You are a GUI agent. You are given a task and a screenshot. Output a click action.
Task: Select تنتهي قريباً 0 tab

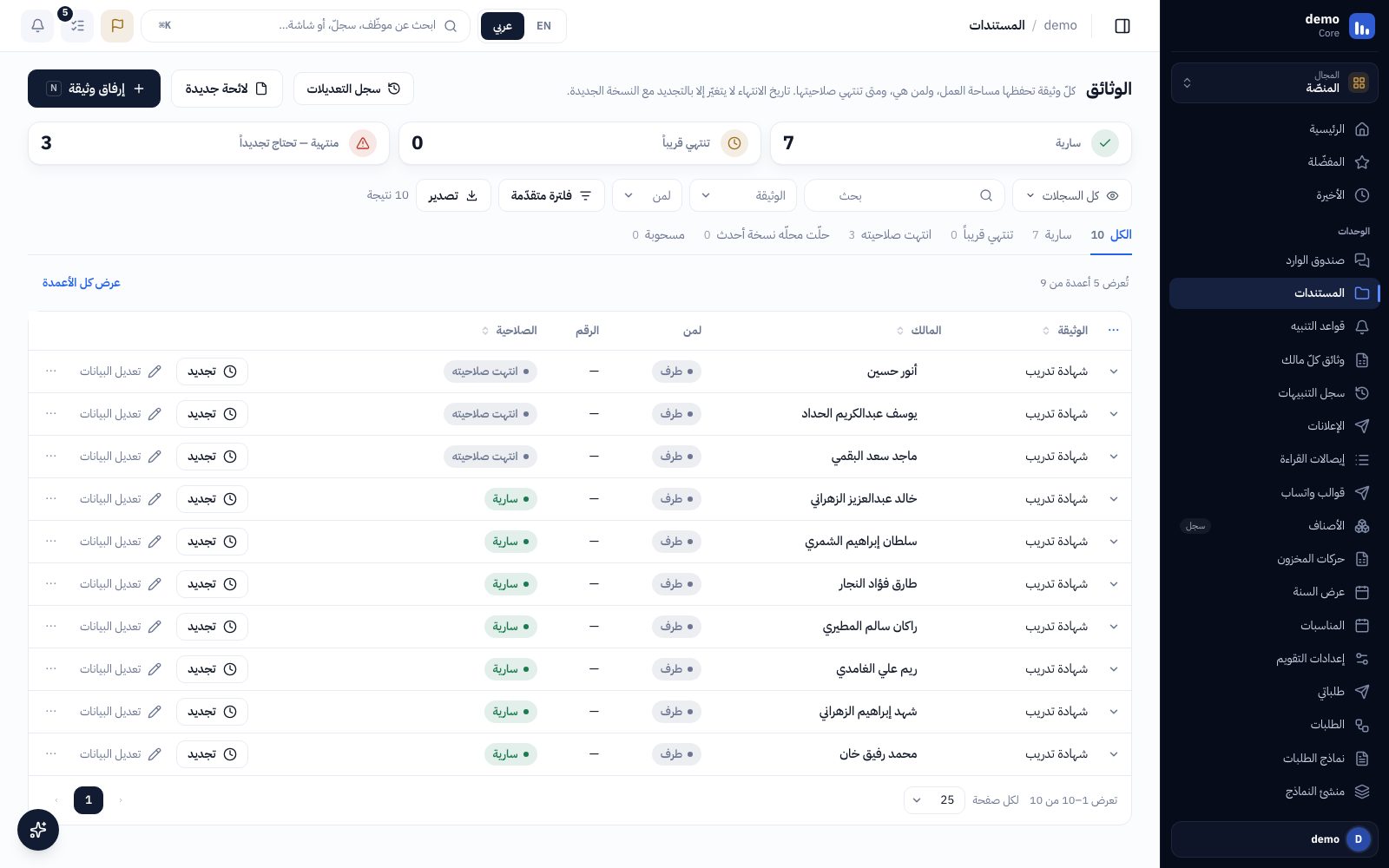[982, 235]
